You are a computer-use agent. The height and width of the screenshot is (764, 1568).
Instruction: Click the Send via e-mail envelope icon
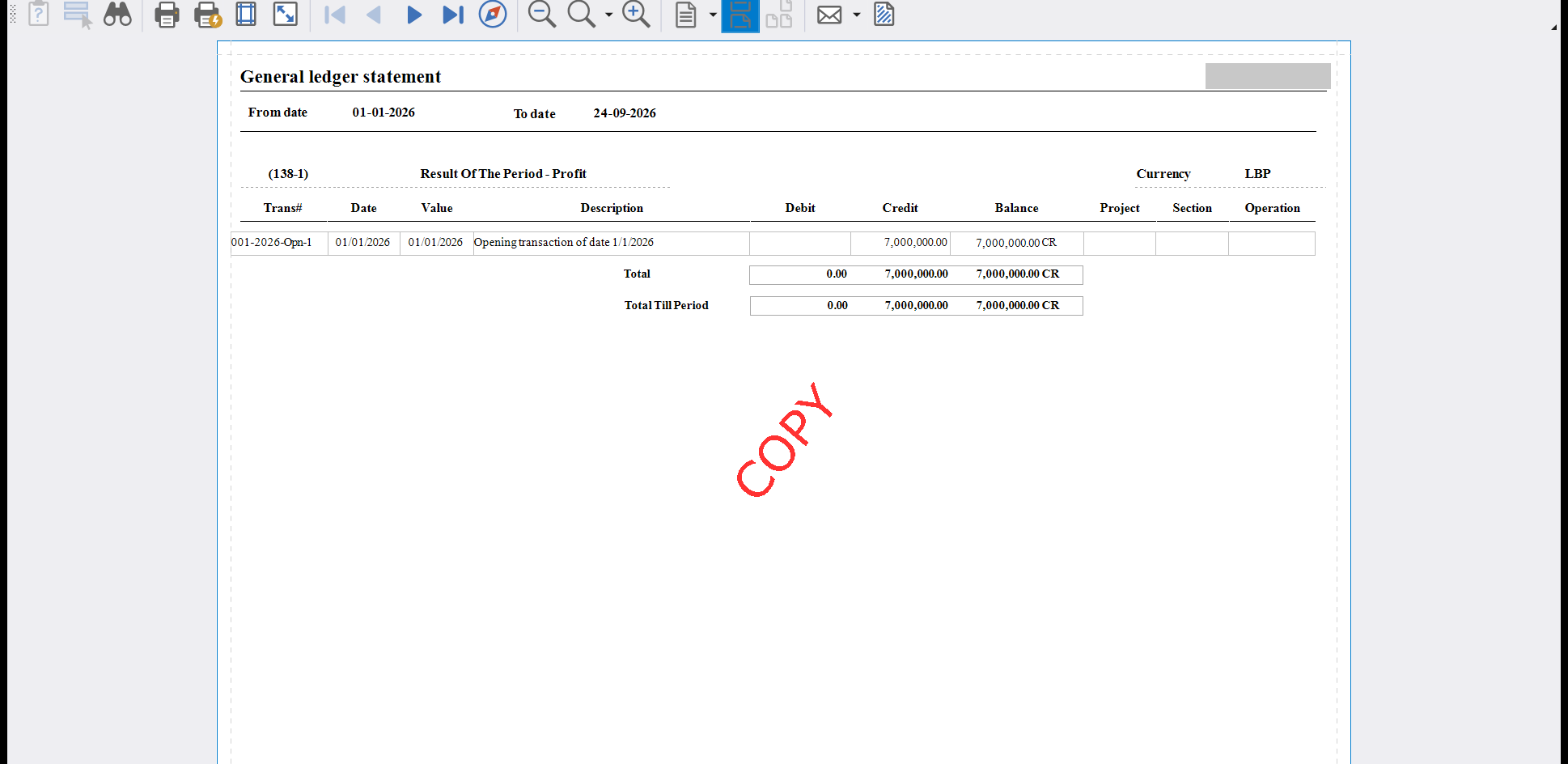tap(829, 15)
